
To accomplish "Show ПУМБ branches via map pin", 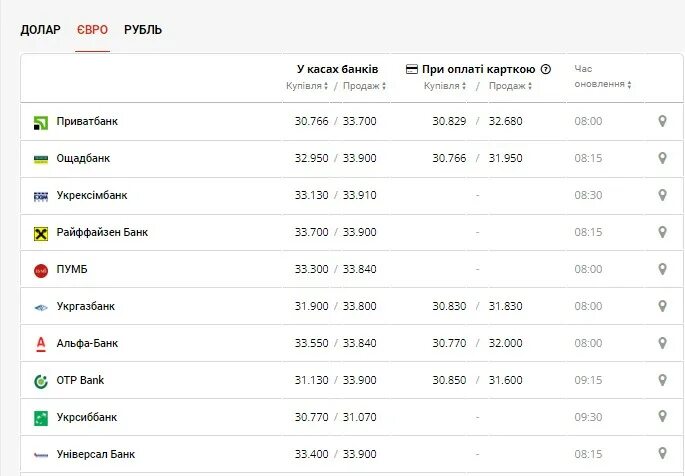I will [662, 269].
